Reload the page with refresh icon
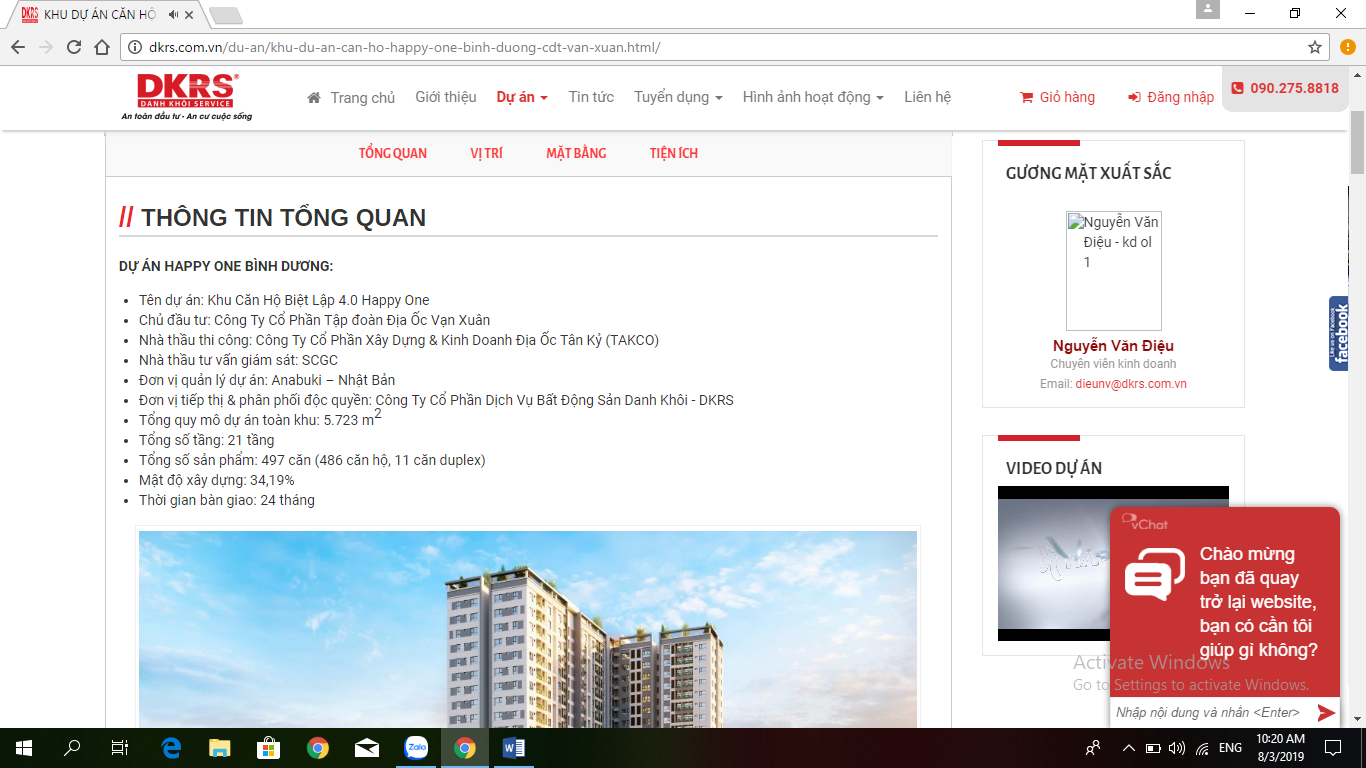 click(74, 47)
